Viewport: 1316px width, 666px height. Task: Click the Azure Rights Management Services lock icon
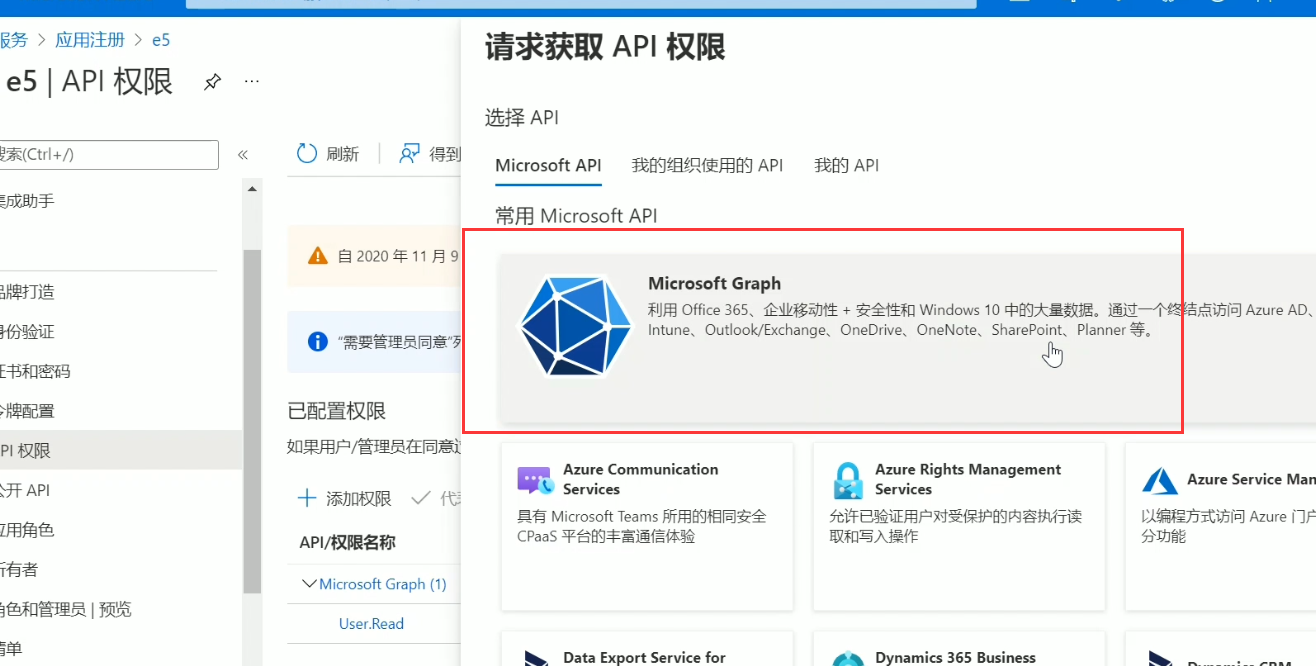tap(848, 480)
